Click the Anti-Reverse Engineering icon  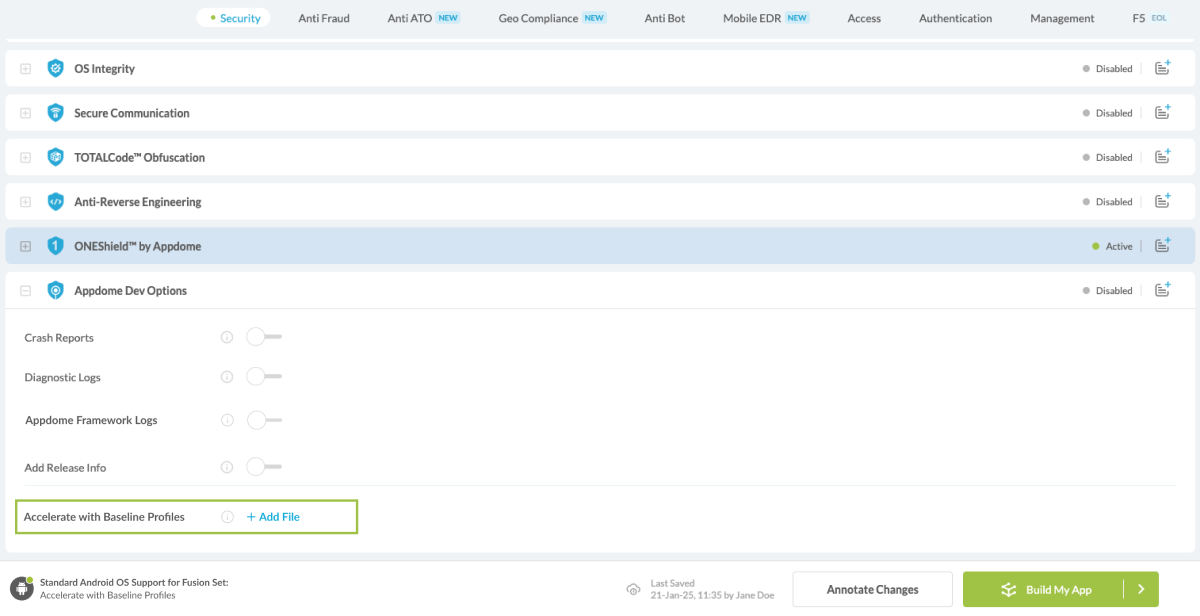tap(56, 201)
